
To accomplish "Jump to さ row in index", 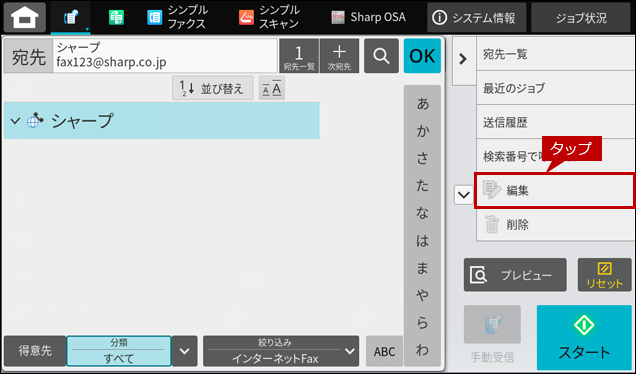I will [x=422, y=158].
